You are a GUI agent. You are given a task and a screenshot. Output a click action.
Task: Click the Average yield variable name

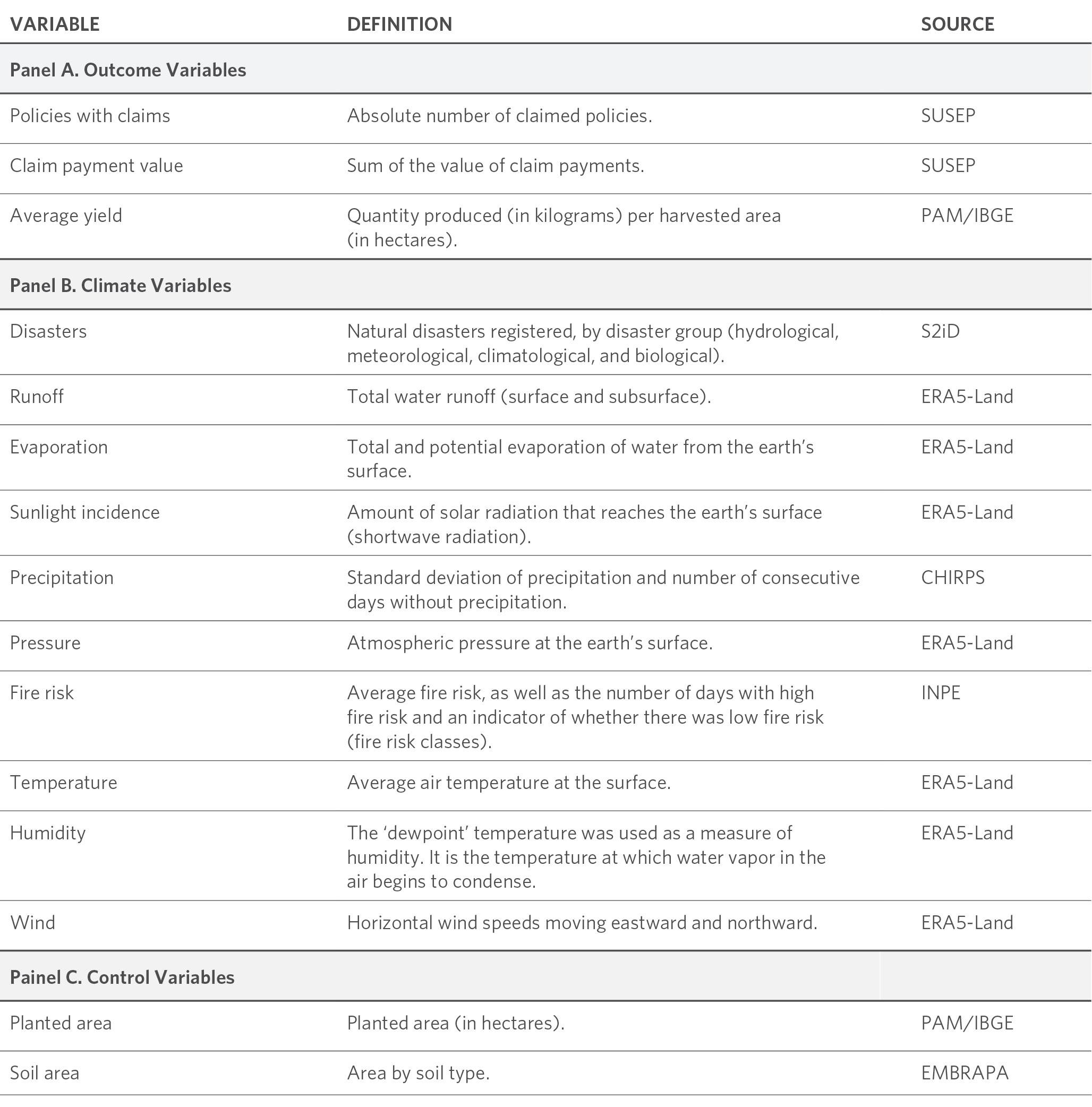[66, 216]
